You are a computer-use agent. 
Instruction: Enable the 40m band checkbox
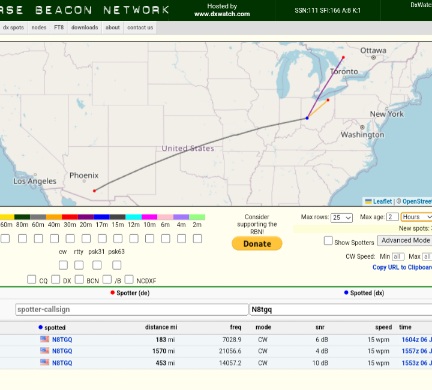[x=54, y=238]
